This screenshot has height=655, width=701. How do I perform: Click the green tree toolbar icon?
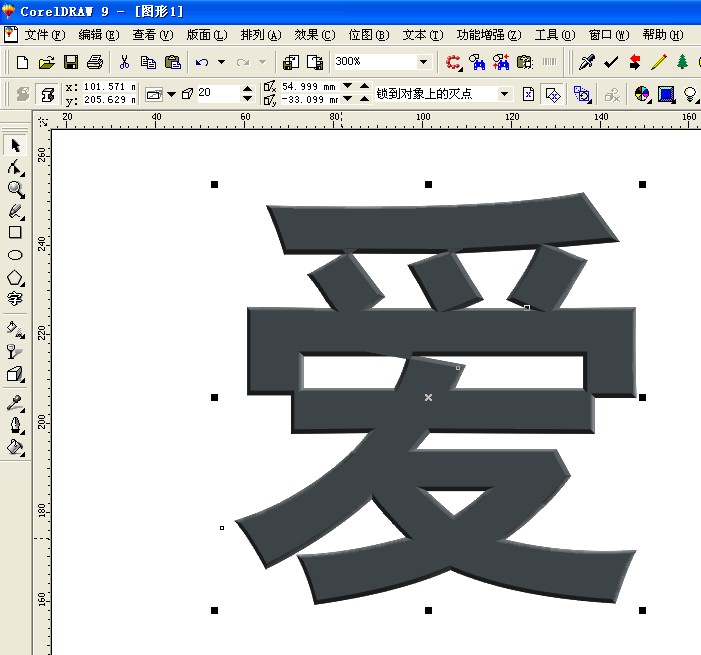click(x=682, y=62)
